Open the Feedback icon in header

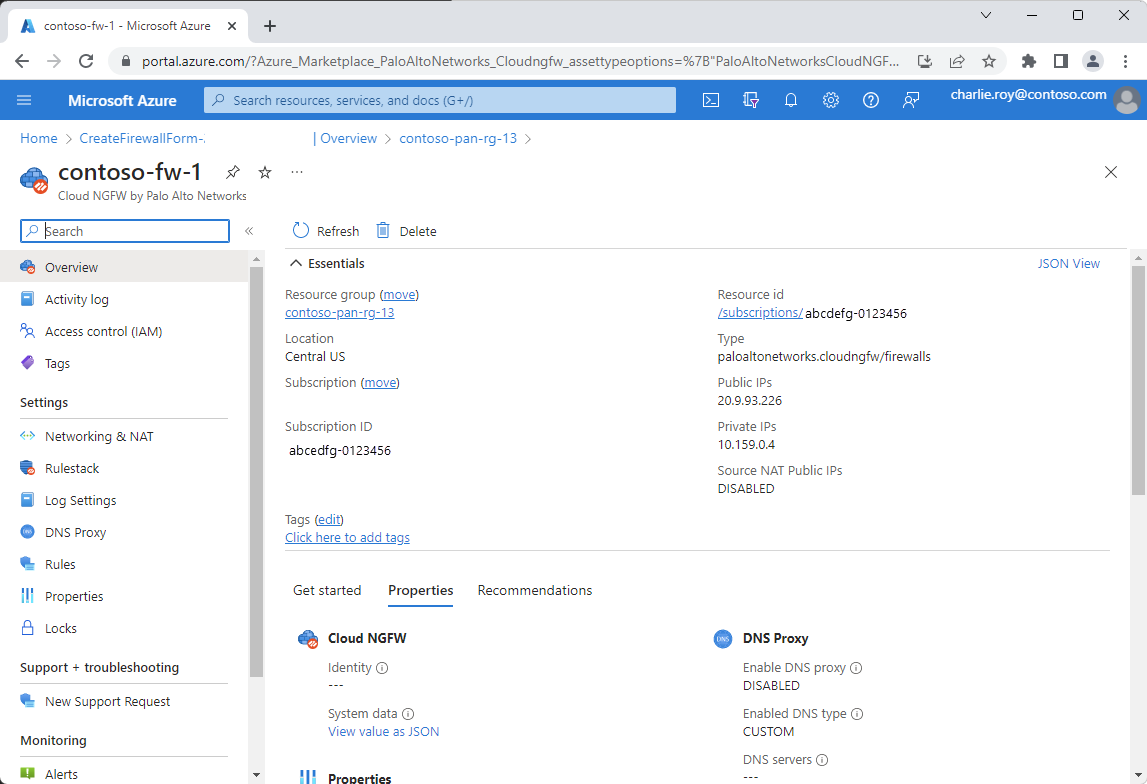click(x=910, y=100)
